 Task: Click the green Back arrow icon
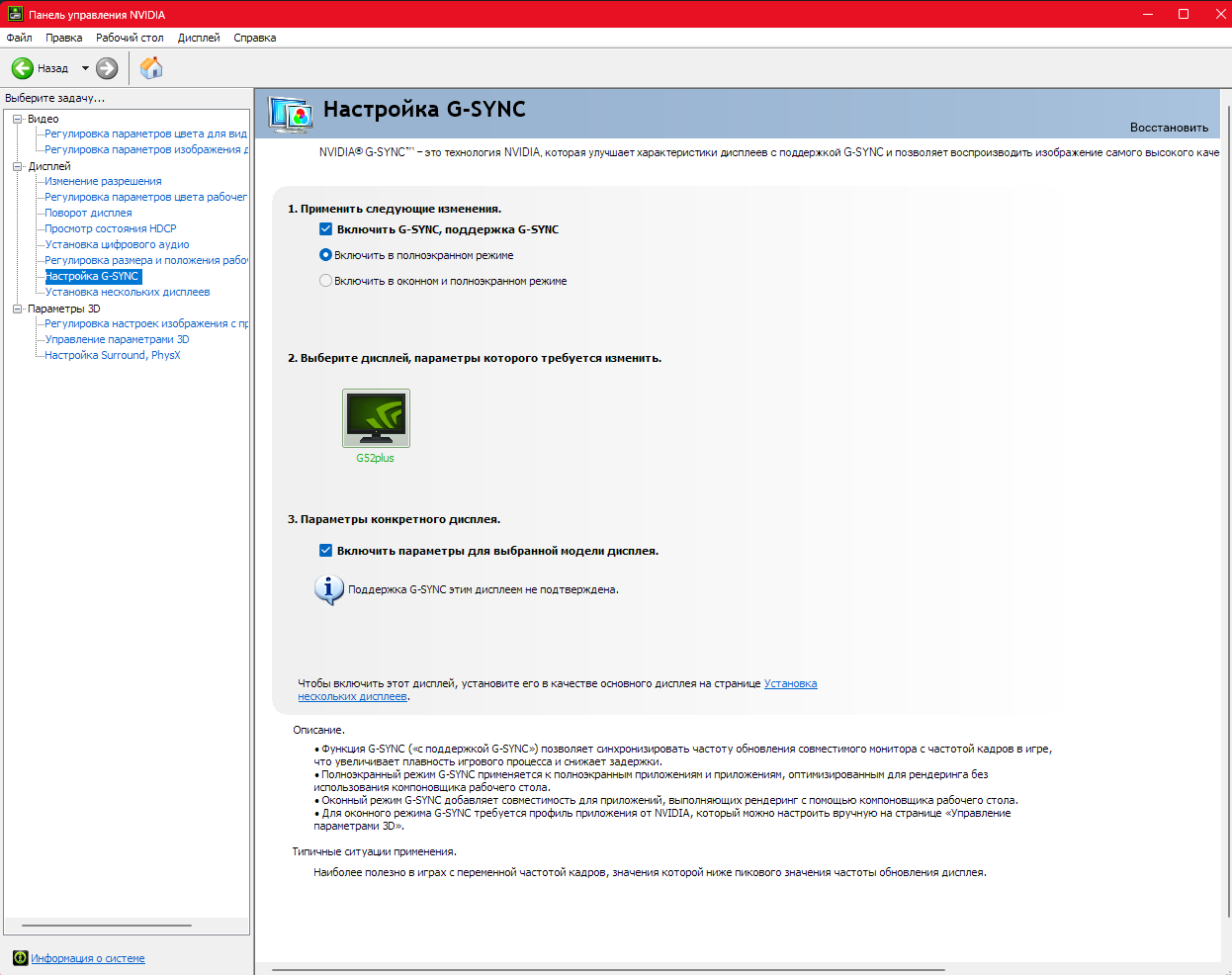22,68
